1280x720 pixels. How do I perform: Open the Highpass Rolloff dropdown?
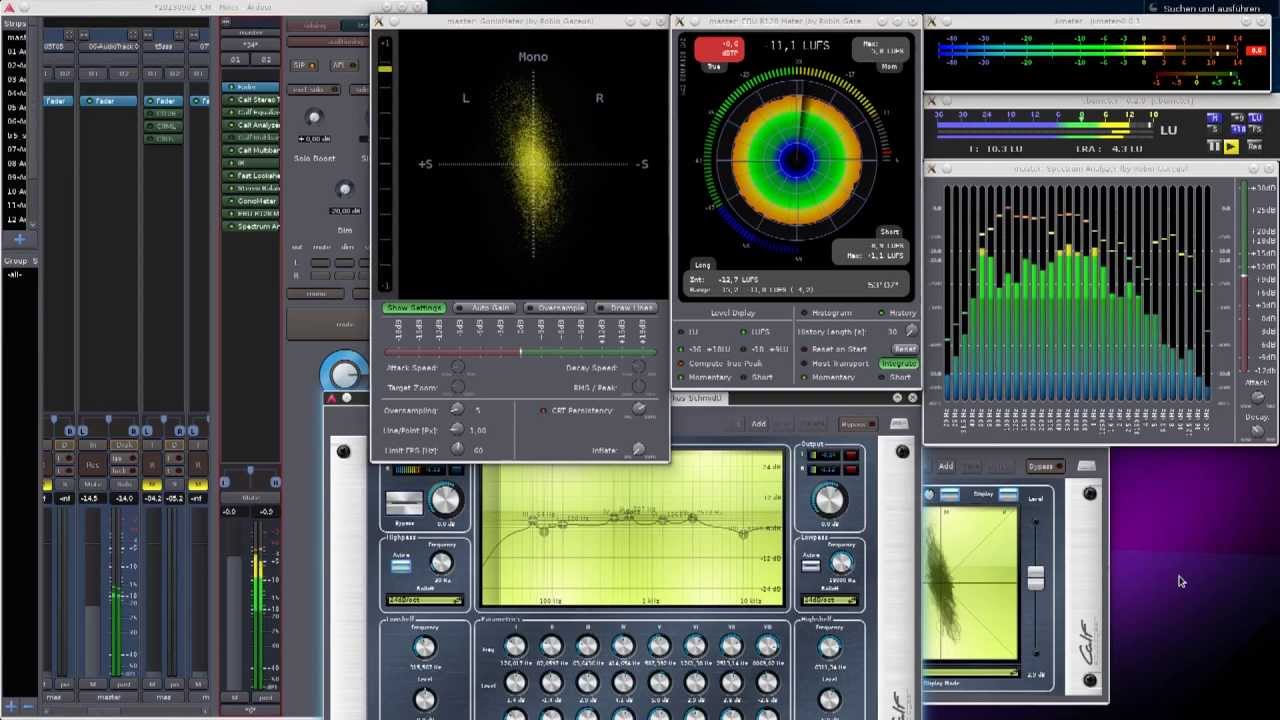[x=424, y=600]
